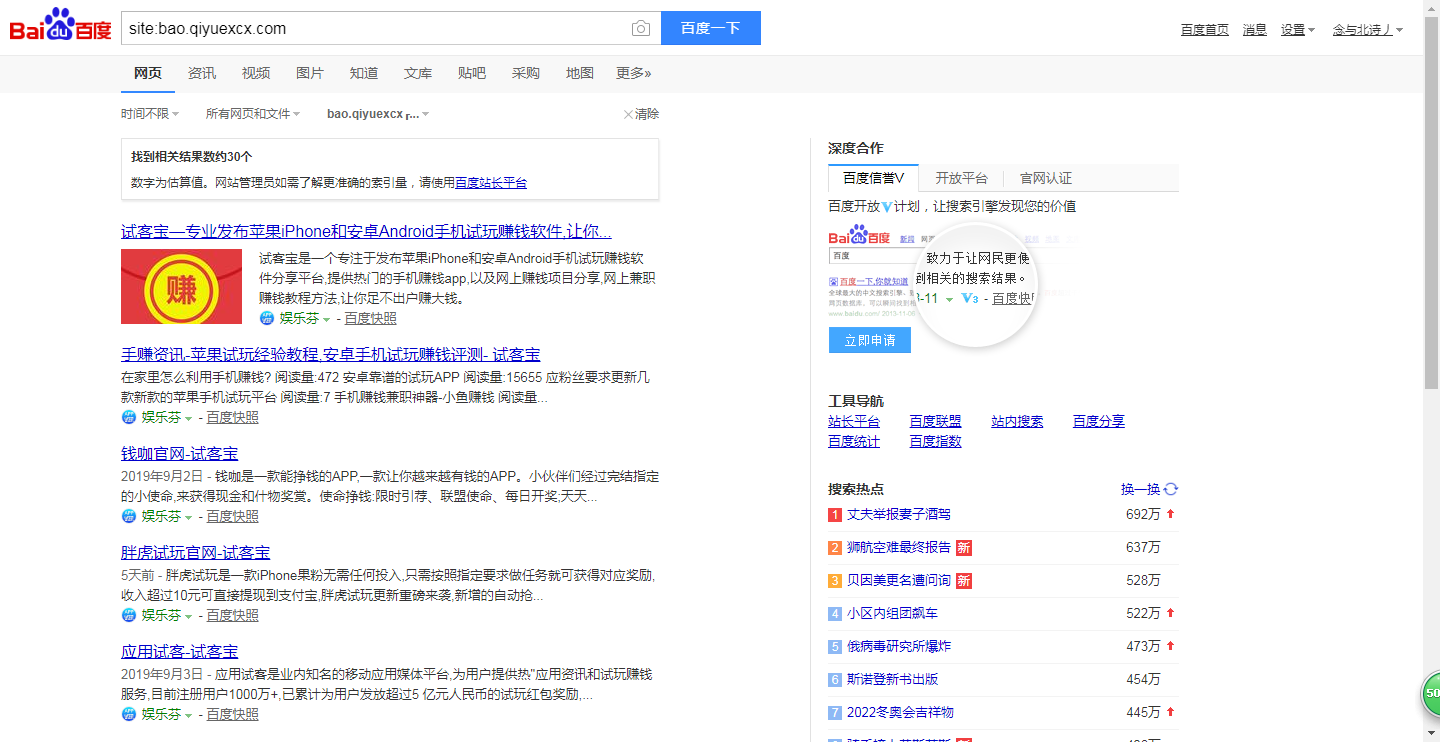Open hot search 贝因美更名遭问询
The width and height of the screenshot is (1440, 742).
(x=899, y=580)
